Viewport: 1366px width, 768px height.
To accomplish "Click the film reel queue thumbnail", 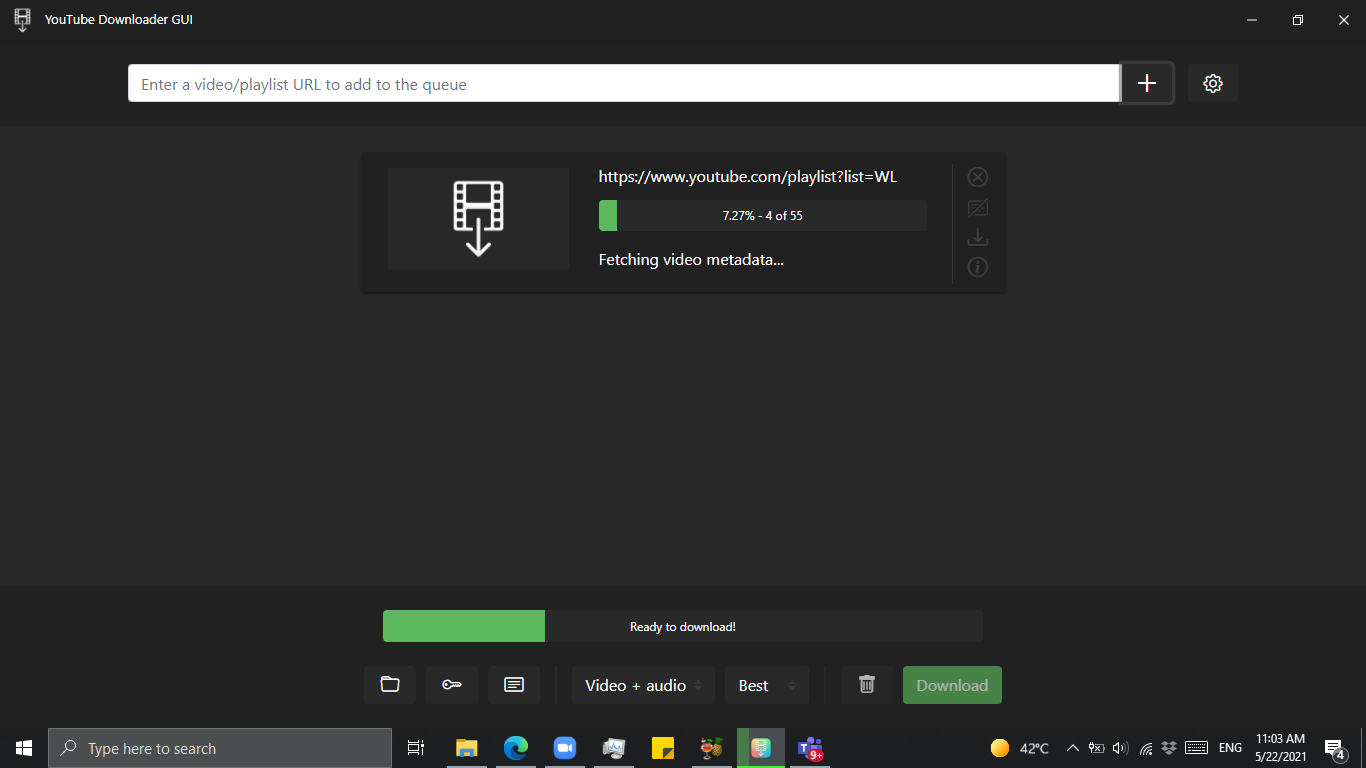I will click(477, 218).
